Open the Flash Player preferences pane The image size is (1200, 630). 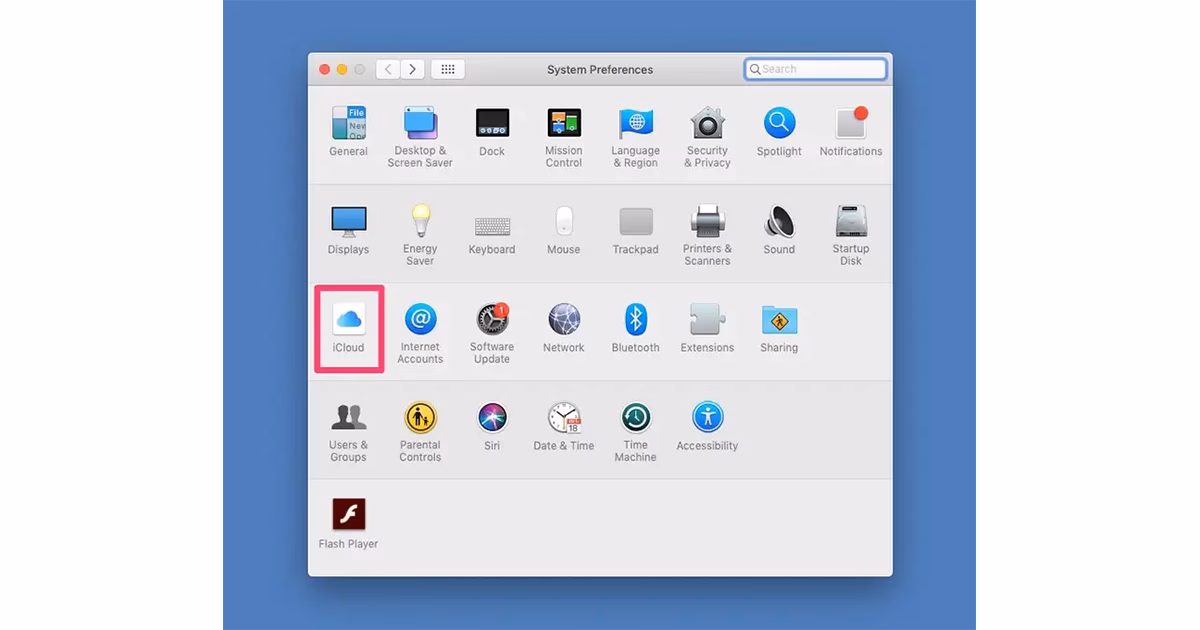click(348, 524)
